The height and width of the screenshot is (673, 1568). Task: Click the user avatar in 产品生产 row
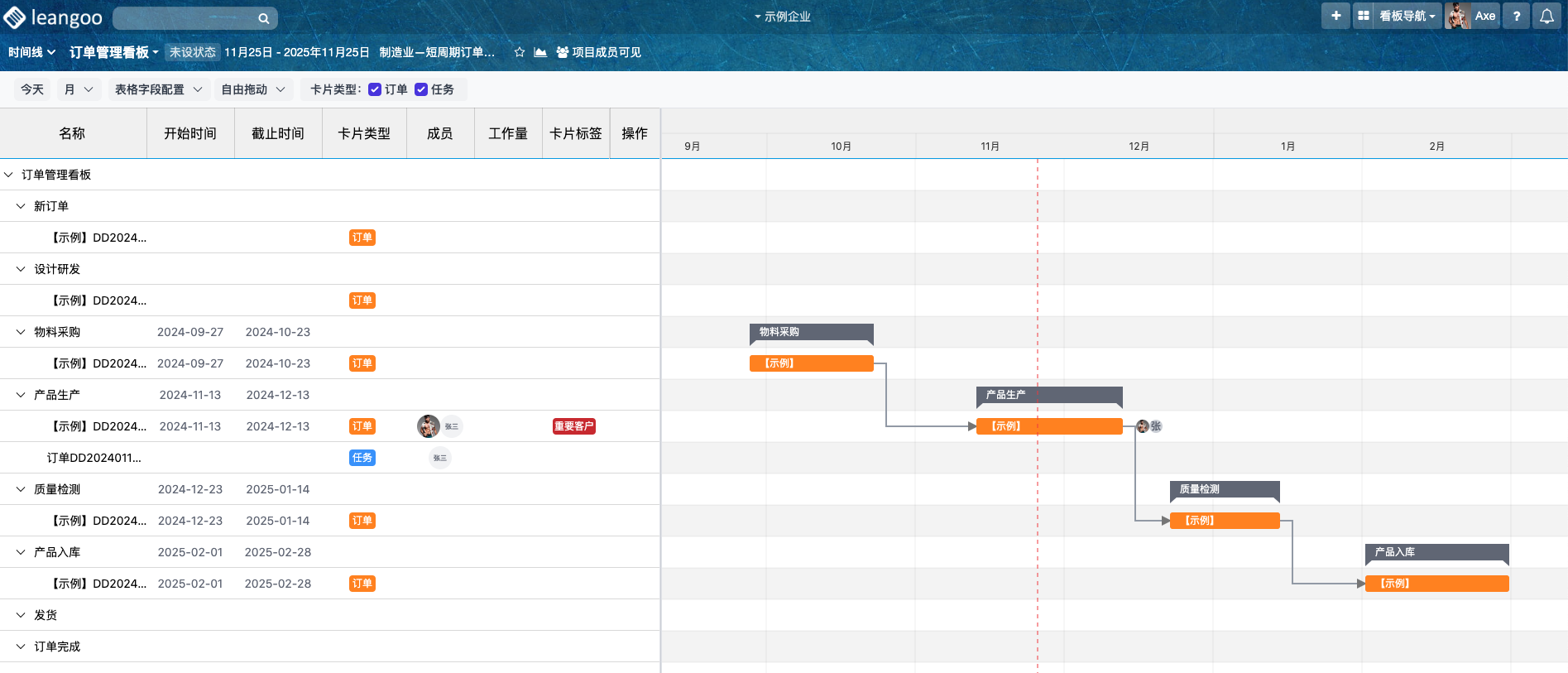[x=428, y=426]
